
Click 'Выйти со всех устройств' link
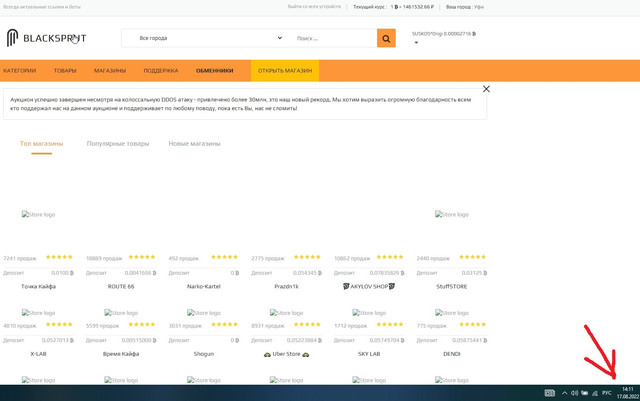click(x=314, y=7)
